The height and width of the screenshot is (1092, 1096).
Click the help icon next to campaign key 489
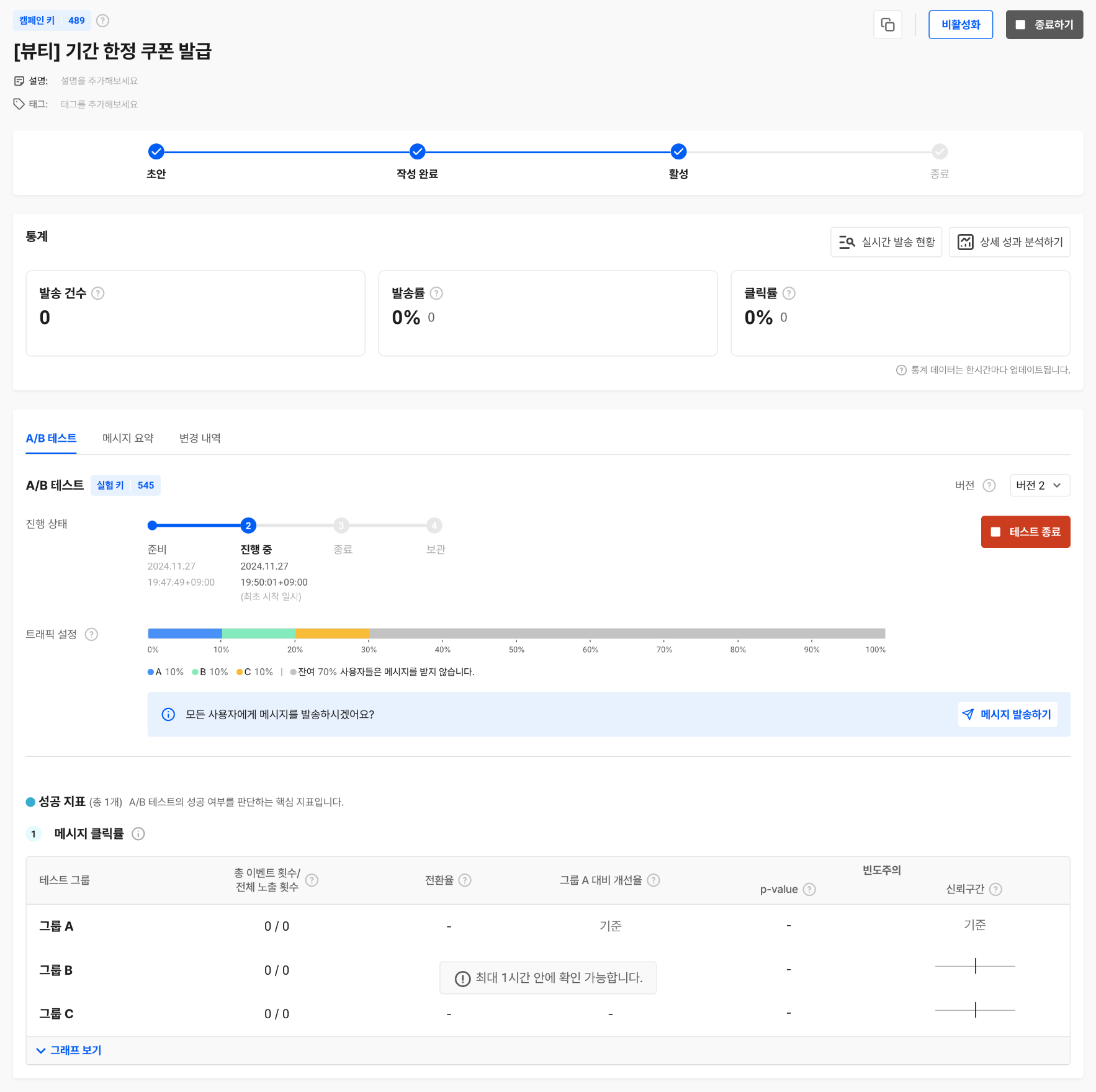click(x=103, y=20)
